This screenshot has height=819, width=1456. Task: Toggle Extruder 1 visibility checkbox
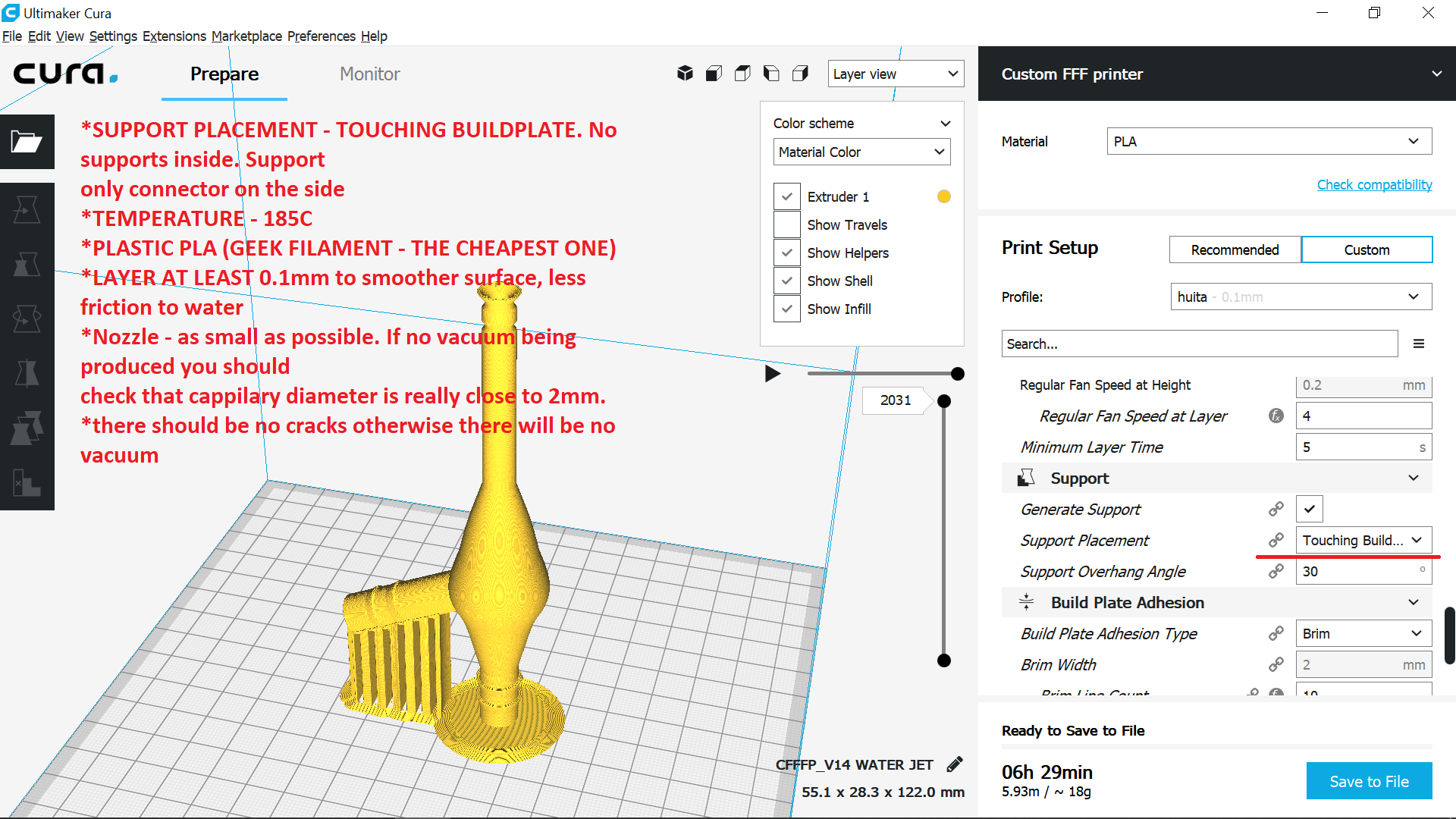click(x=787, y=196)
